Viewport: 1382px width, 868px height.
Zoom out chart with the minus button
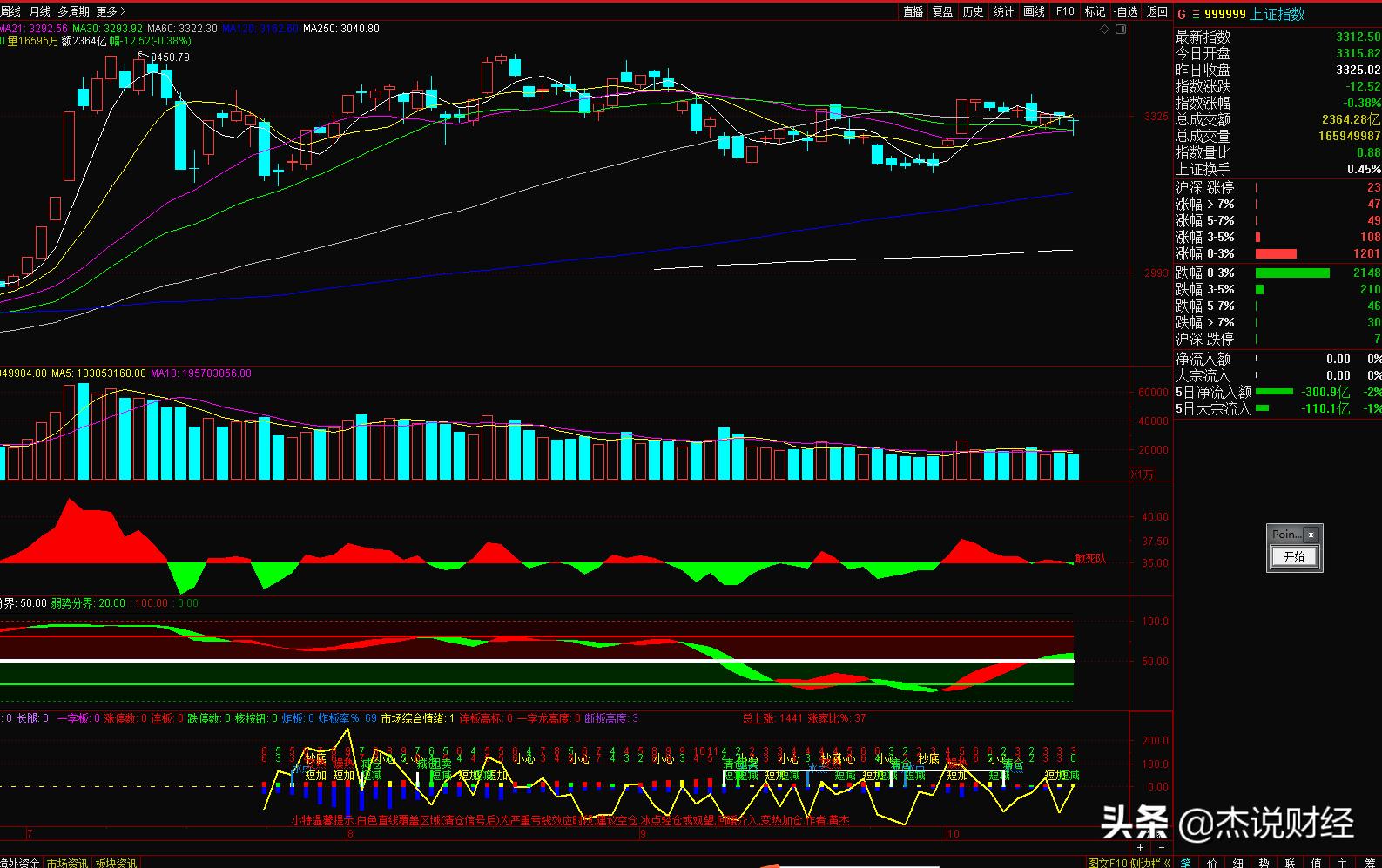point(1160,847)
